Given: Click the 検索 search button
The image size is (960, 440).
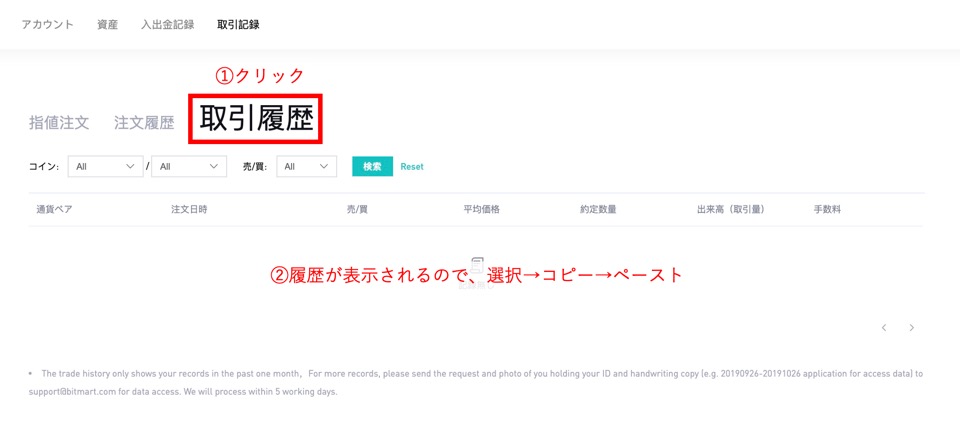Looking at the screenshot, I should click(372, 166).
